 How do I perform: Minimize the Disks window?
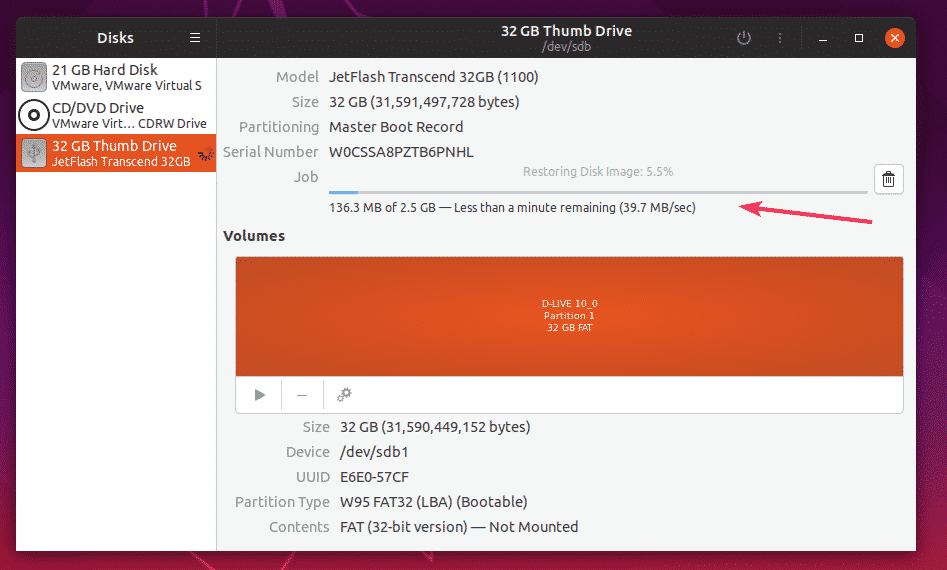pos(823,38)
